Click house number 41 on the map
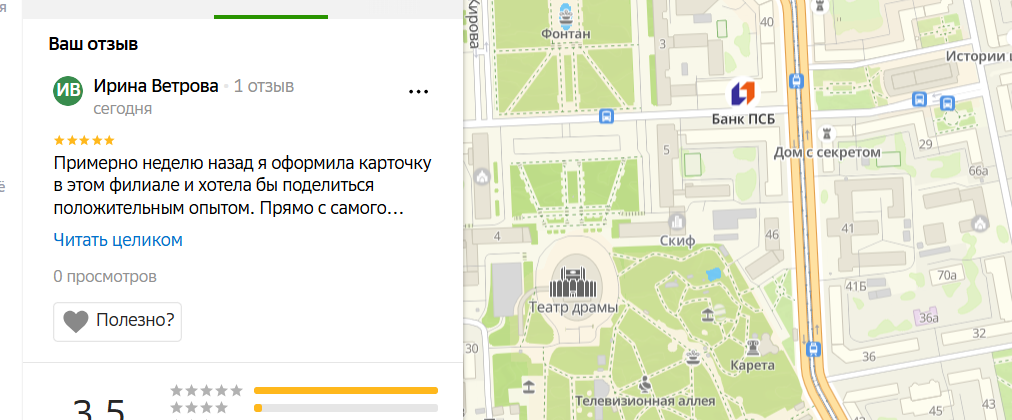 (x=848, y=228)
